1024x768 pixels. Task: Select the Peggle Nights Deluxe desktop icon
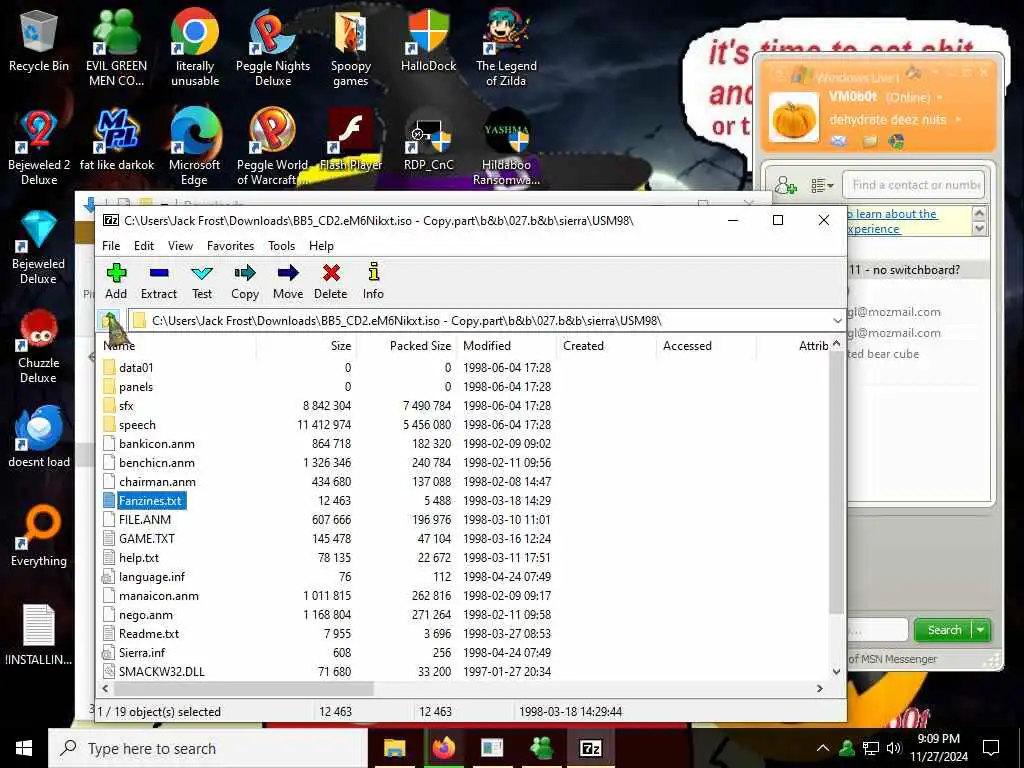point(273,48)
